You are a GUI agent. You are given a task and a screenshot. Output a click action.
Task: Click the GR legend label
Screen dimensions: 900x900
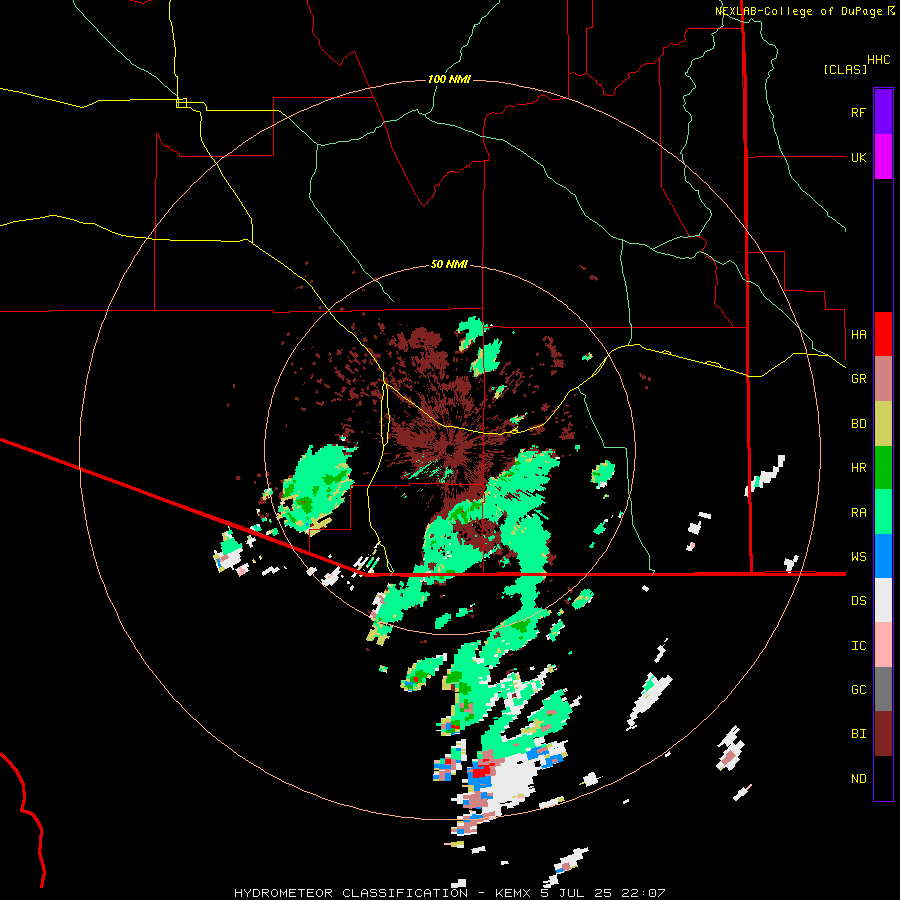[x=858, y=379]
